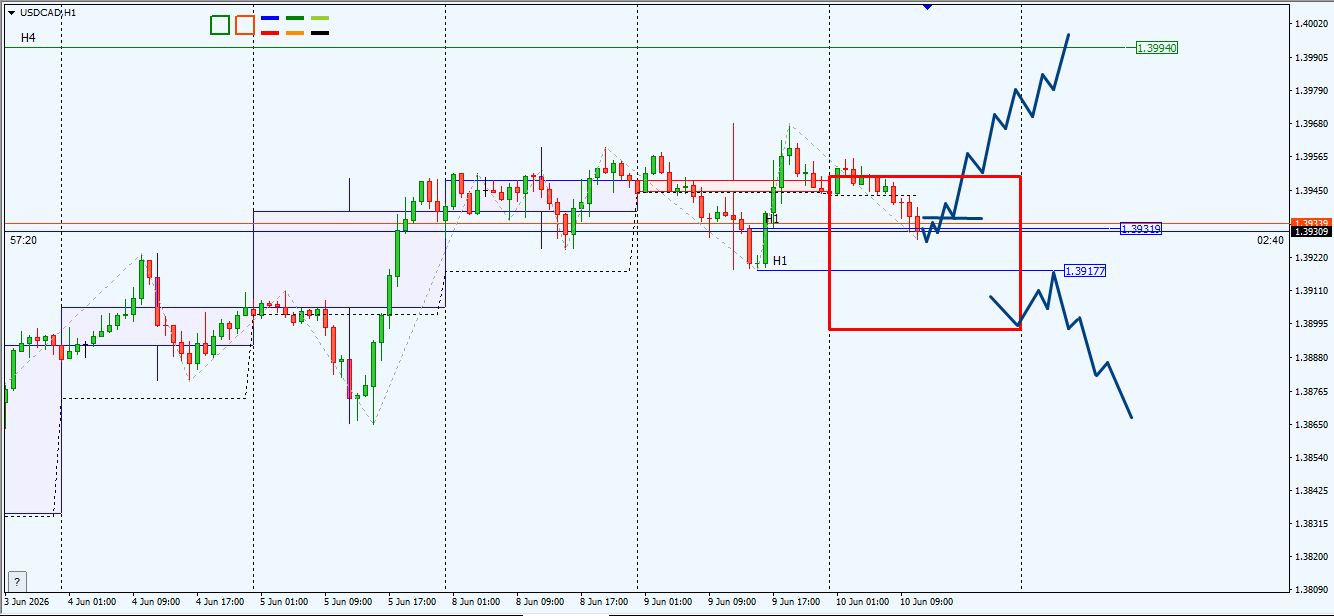Viewport: 1334px width, 616px height.
Task: Pick the orange line swatch
Action: click(295, 33)
